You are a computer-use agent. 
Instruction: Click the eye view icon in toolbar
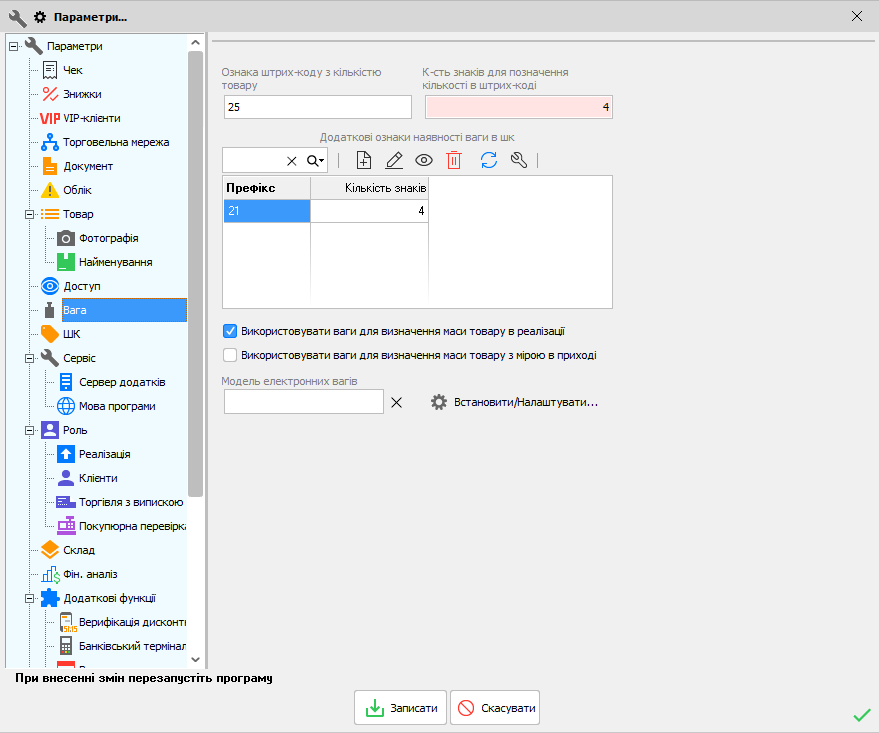[424, 160]
